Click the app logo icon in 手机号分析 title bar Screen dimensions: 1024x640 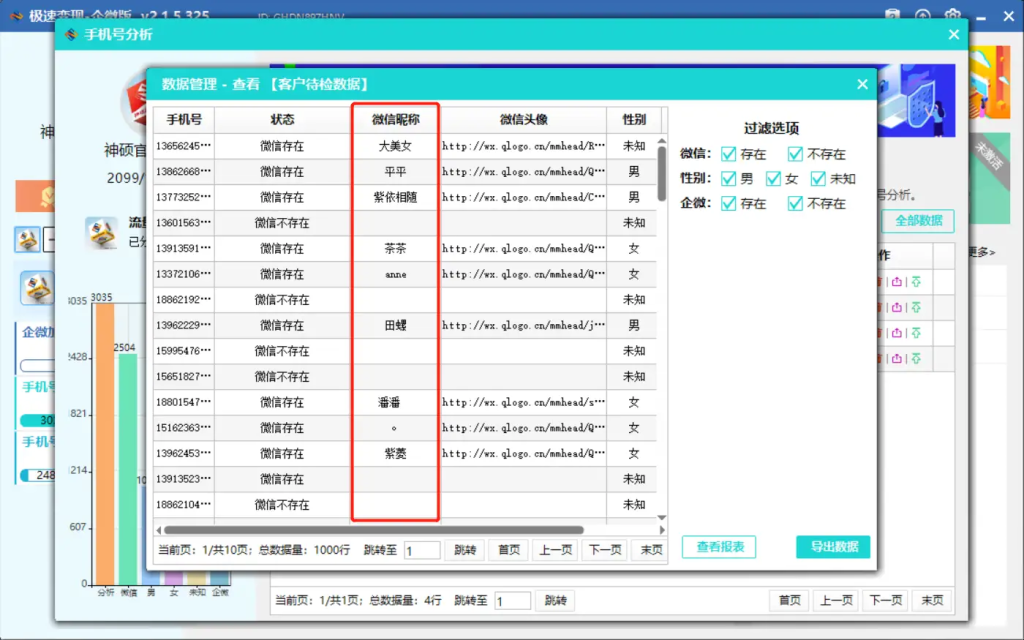tap(70, 33)
